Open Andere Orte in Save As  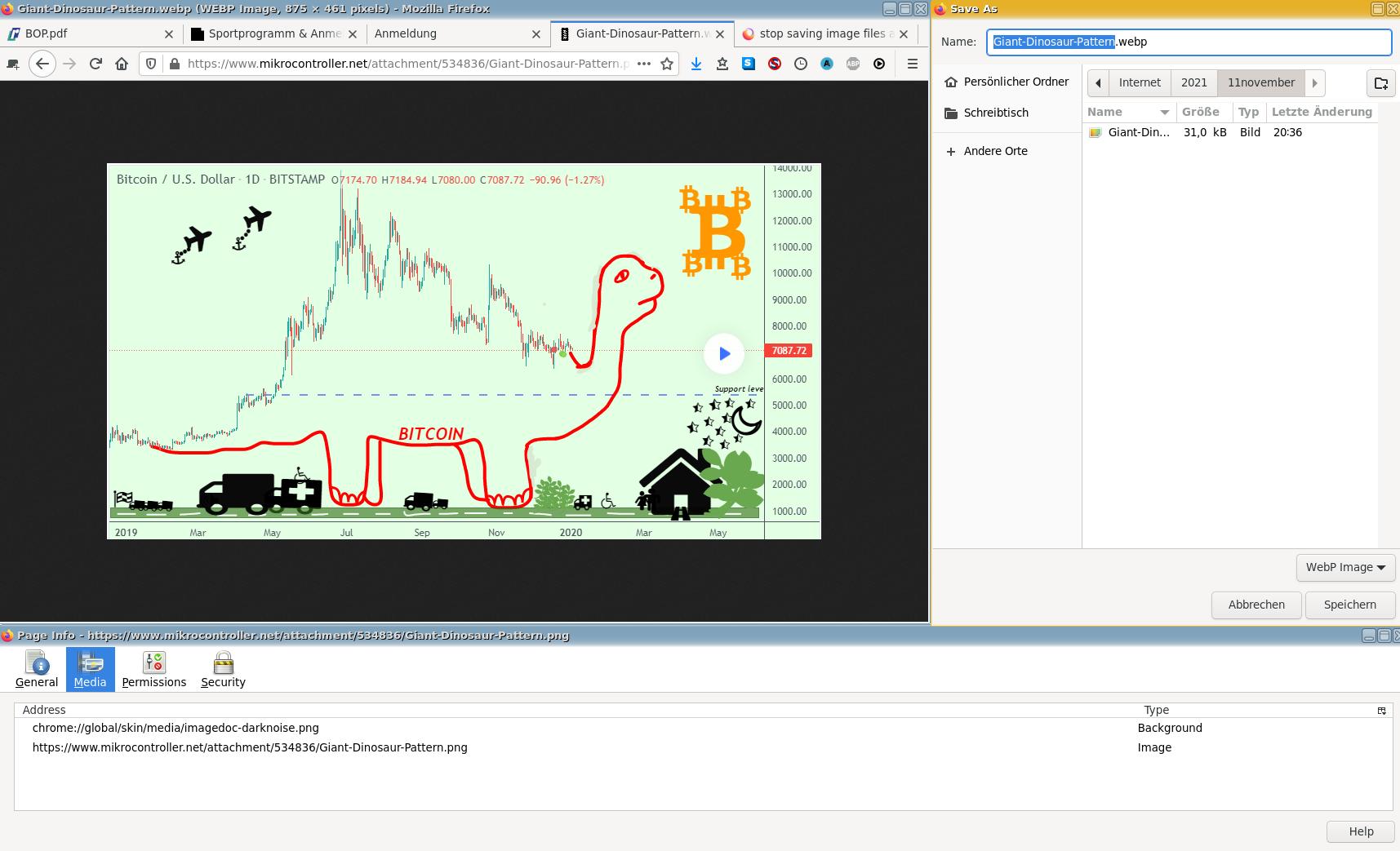[1007, 151]
